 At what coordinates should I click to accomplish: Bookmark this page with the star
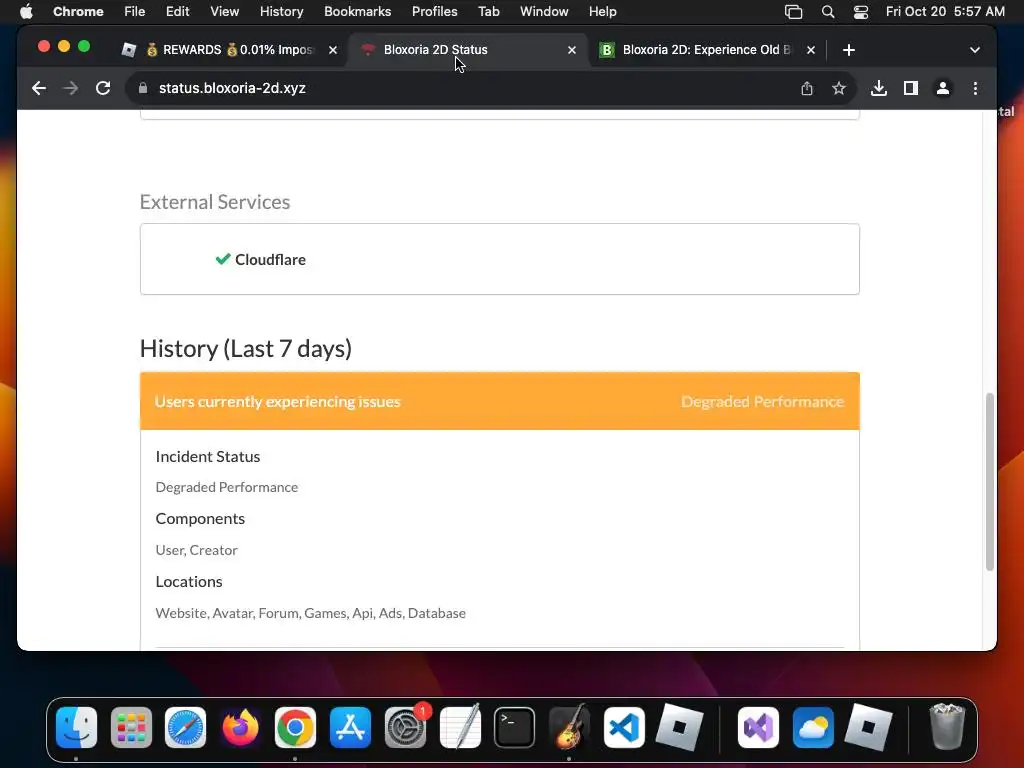839,88
